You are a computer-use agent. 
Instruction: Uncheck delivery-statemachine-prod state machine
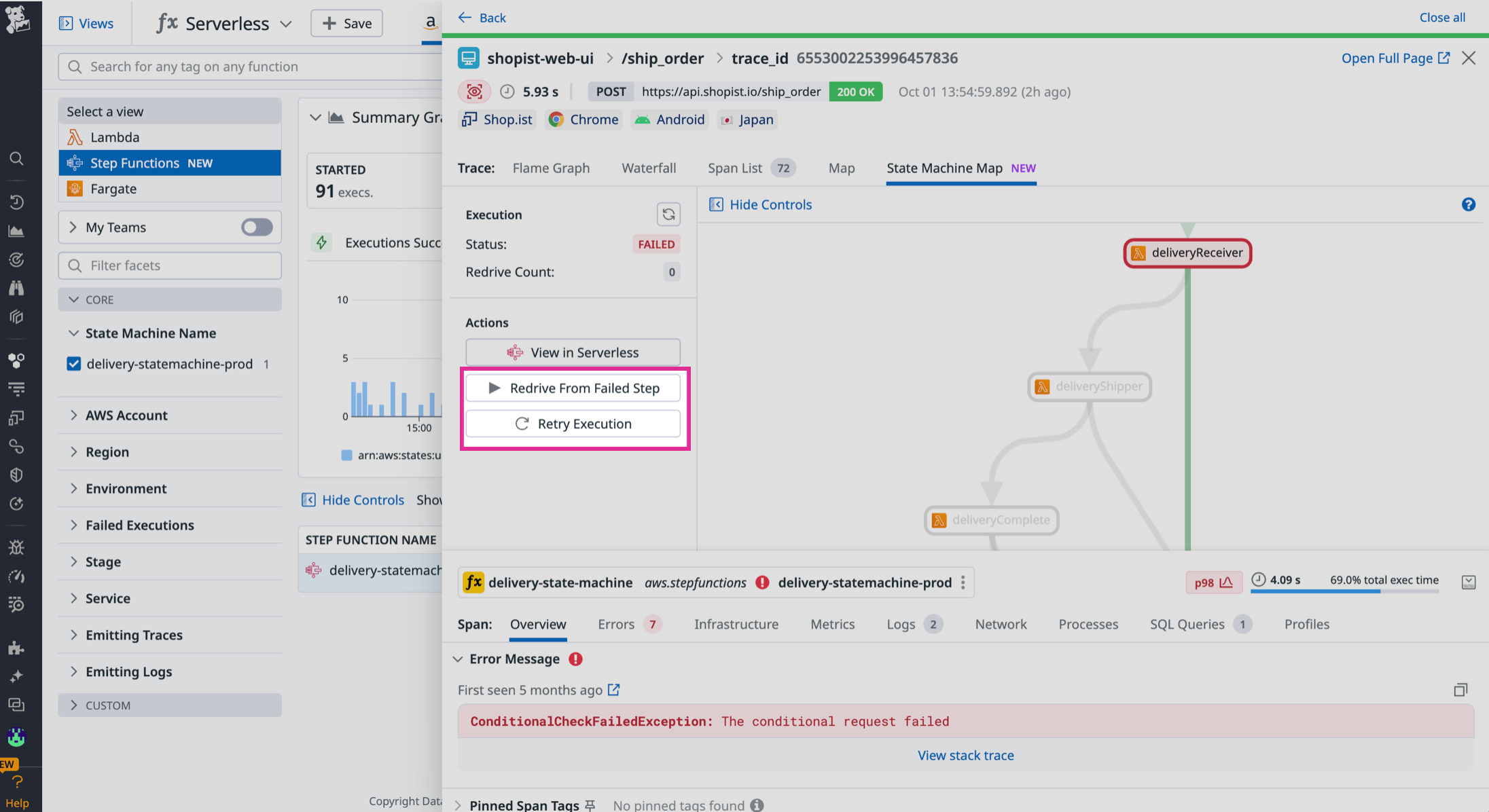click(73, 363)
